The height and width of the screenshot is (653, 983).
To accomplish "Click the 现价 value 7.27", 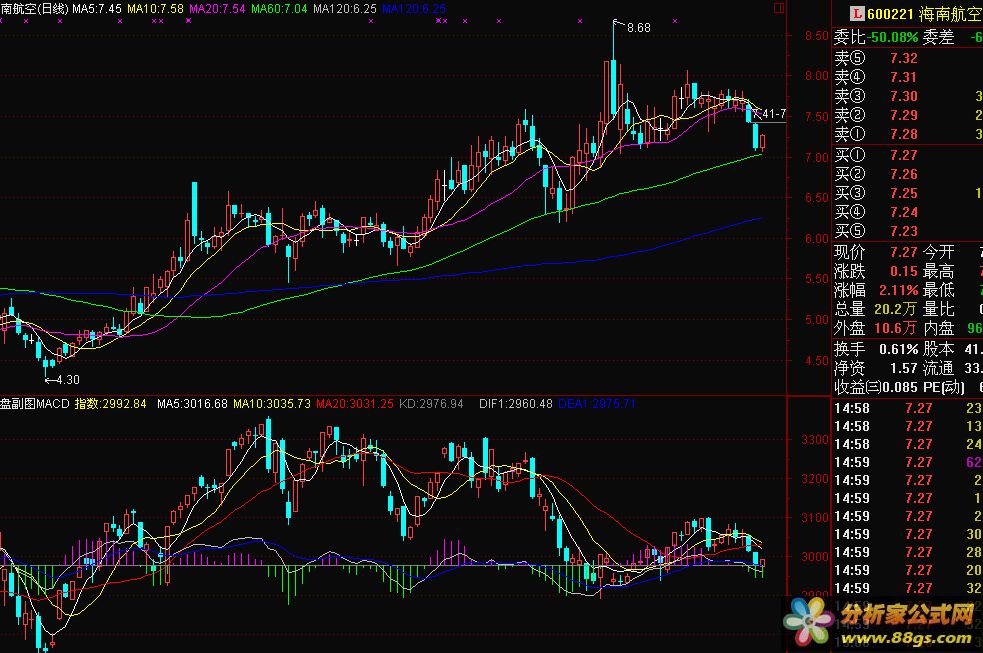I will (x=904, y=253).
